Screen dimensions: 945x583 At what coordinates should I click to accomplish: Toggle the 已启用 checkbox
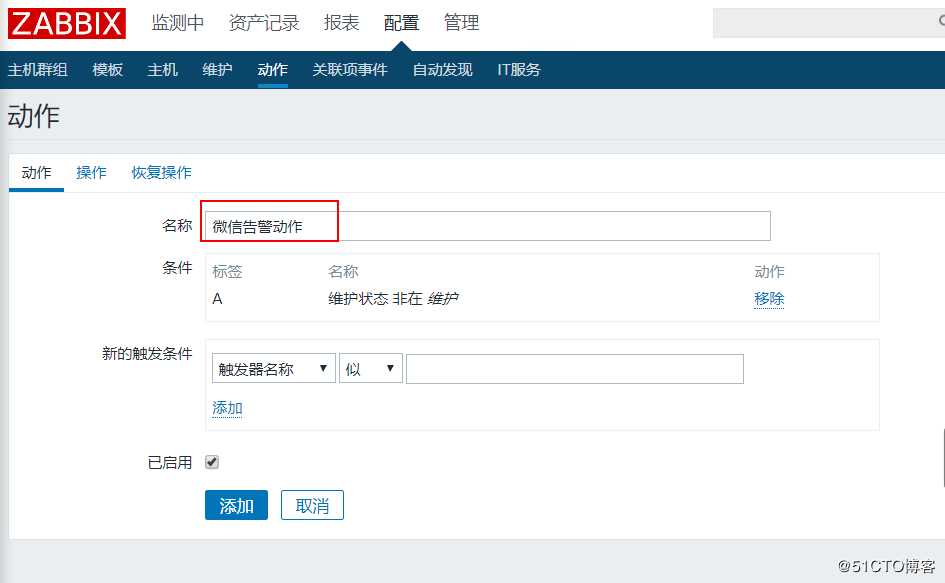point(212,462)
